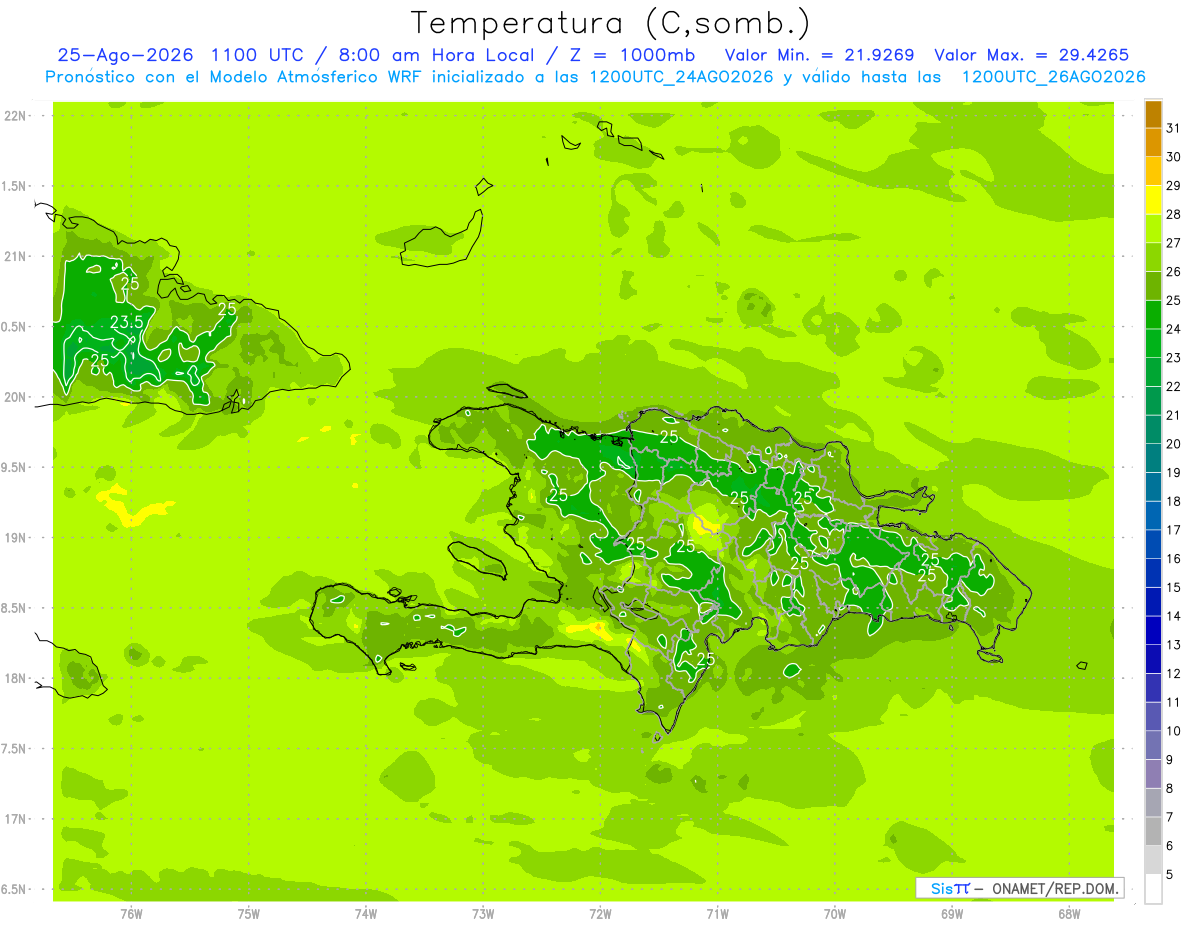
Task: Click the colorbar label "30"
Action: click(1174, 157)
